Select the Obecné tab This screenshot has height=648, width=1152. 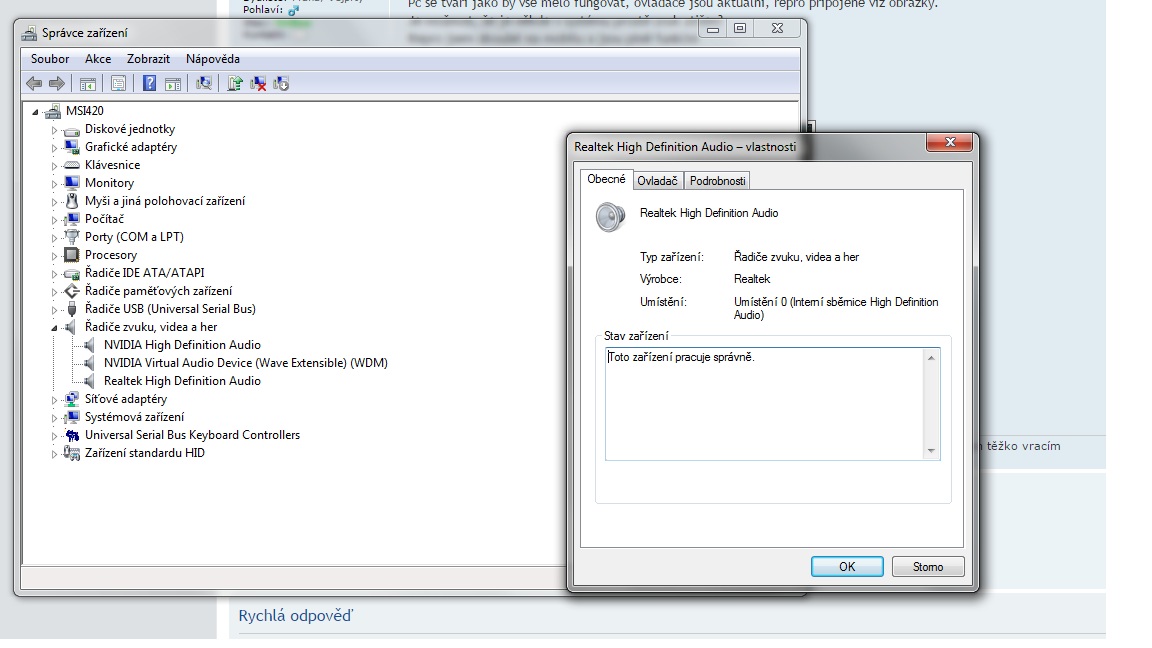click(x=606, y=179)
